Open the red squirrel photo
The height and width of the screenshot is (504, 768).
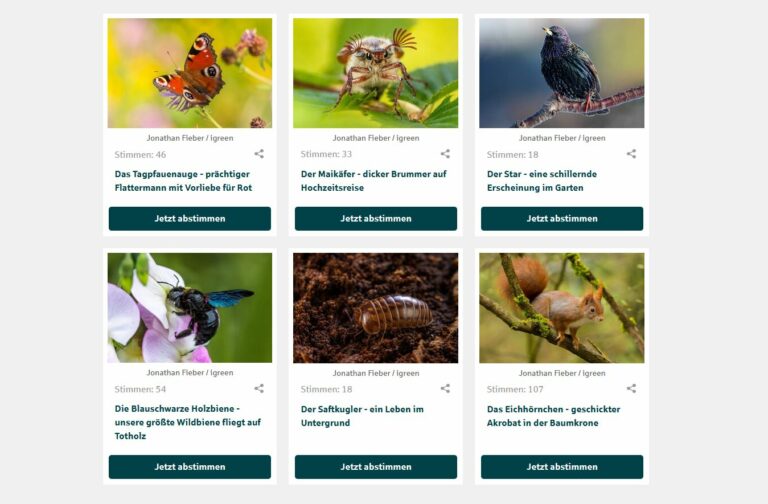562,308
